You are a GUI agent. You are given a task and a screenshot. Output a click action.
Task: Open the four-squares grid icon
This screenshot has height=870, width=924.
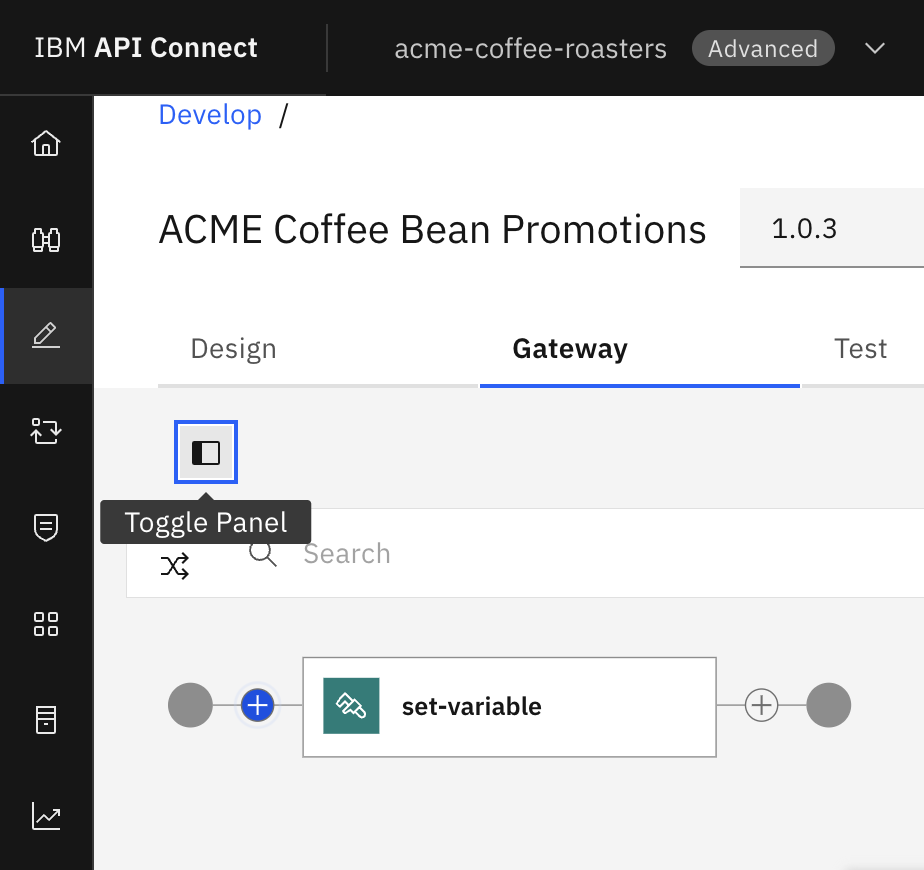[46, 624]
